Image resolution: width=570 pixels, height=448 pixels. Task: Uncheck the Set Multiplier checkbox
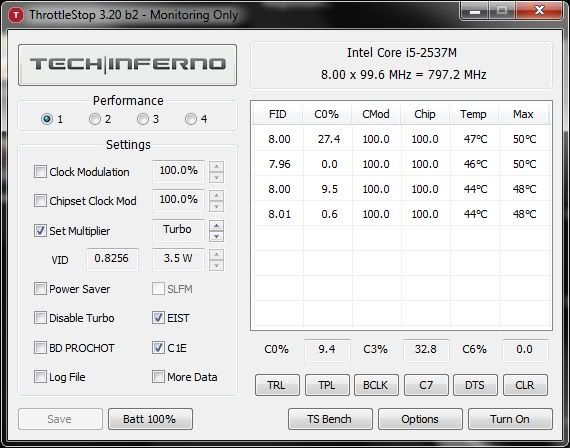point(40,231)
